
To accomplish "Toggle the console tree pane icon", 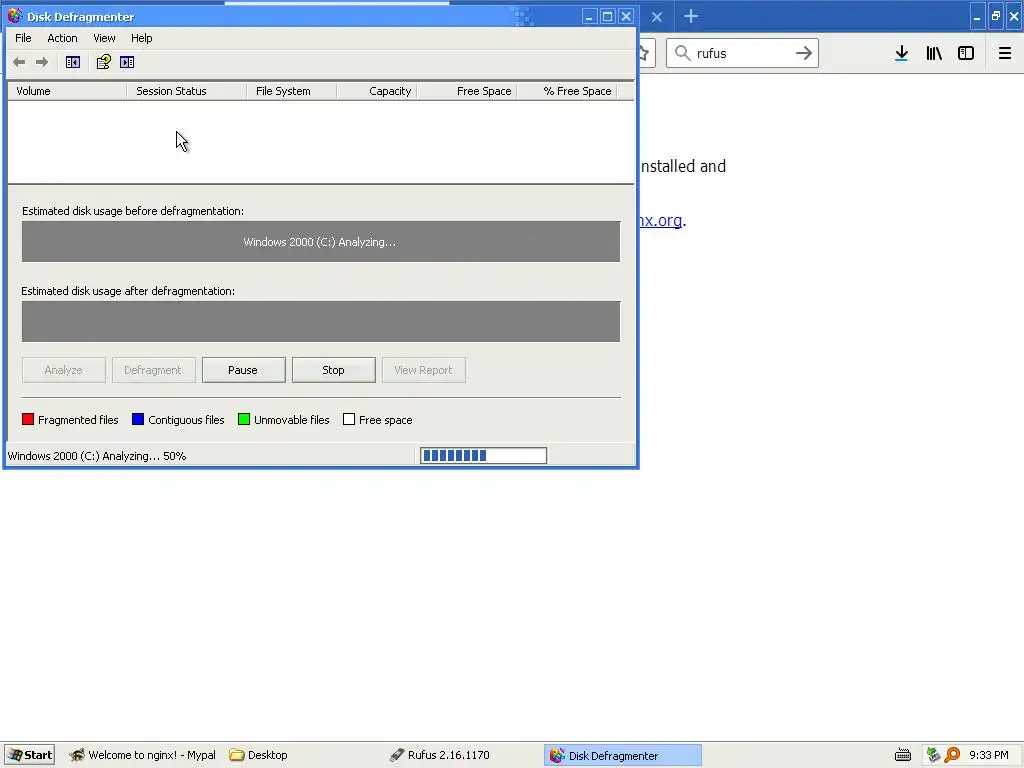I will pos(72,62).
